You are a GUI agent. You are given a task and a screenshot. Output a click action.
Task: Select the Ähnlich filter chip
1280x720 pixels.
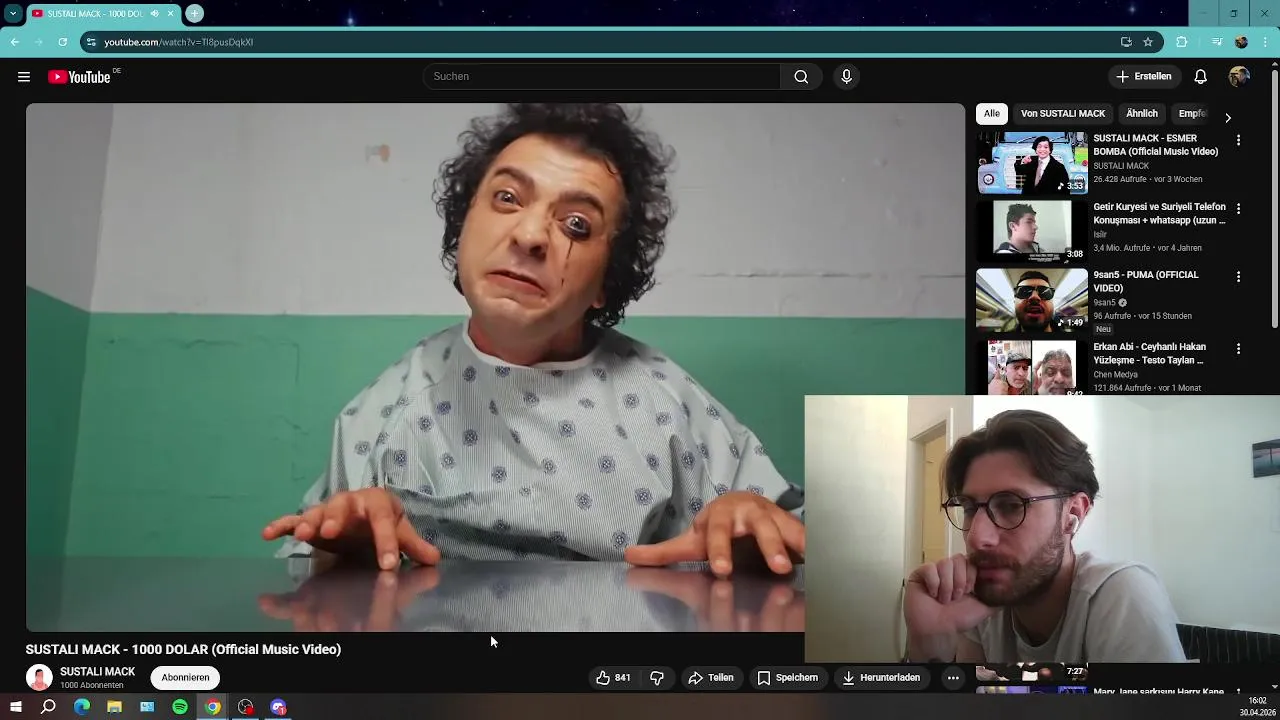tap(1141, 114)
